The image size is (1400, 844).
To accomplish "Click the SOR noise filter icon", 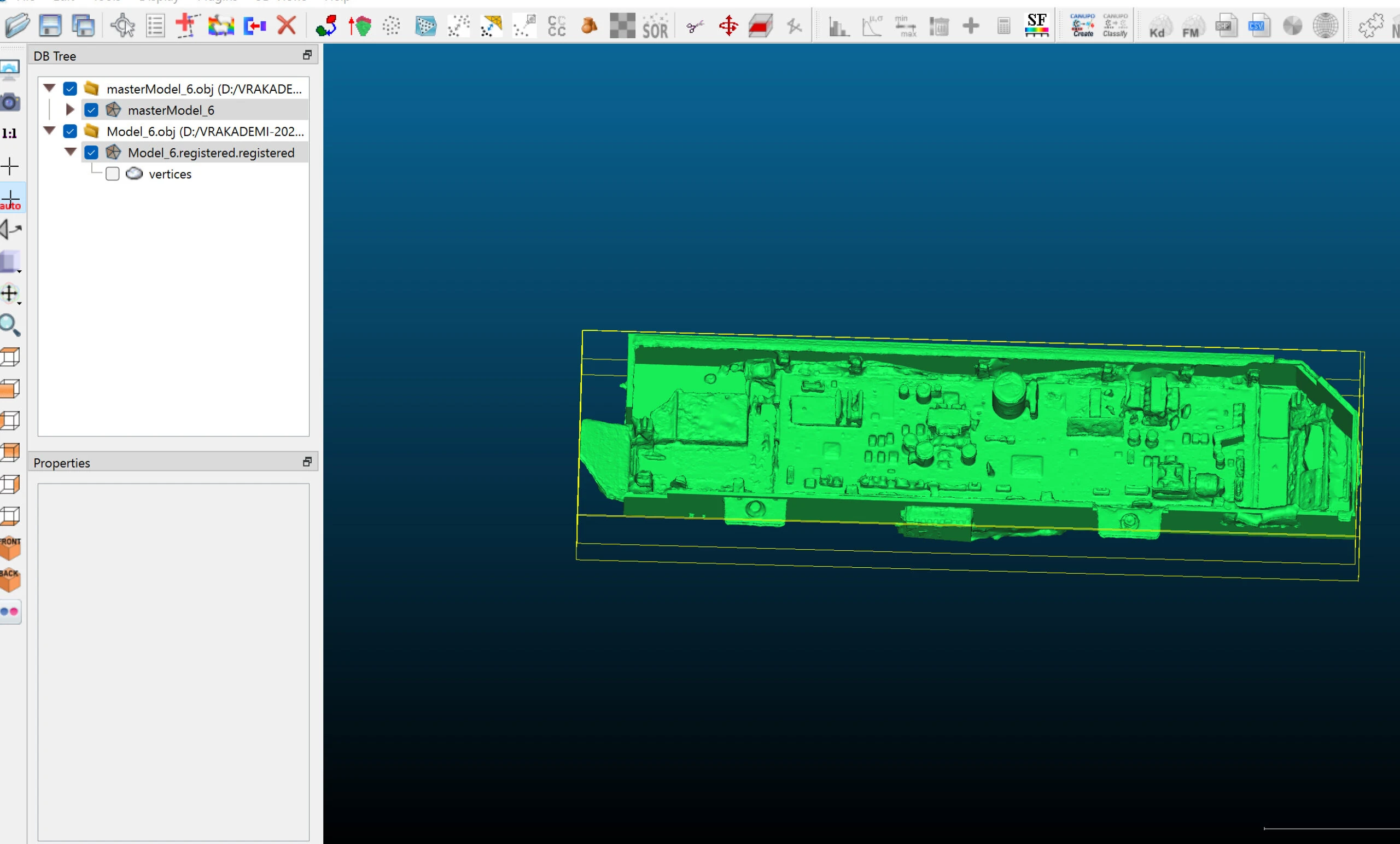I will click(x=655, y=26).
